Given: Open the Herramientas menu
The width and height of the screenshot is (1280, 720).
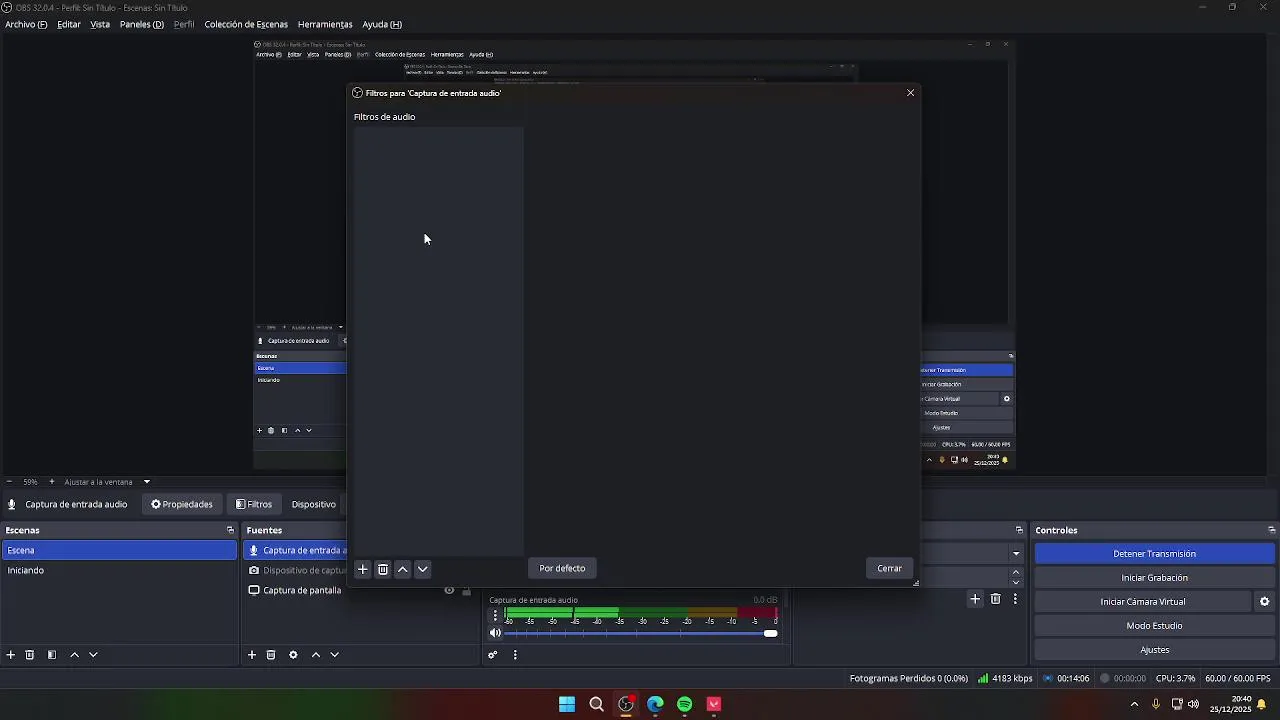Looking at the screenshot, I should point(325,24).
